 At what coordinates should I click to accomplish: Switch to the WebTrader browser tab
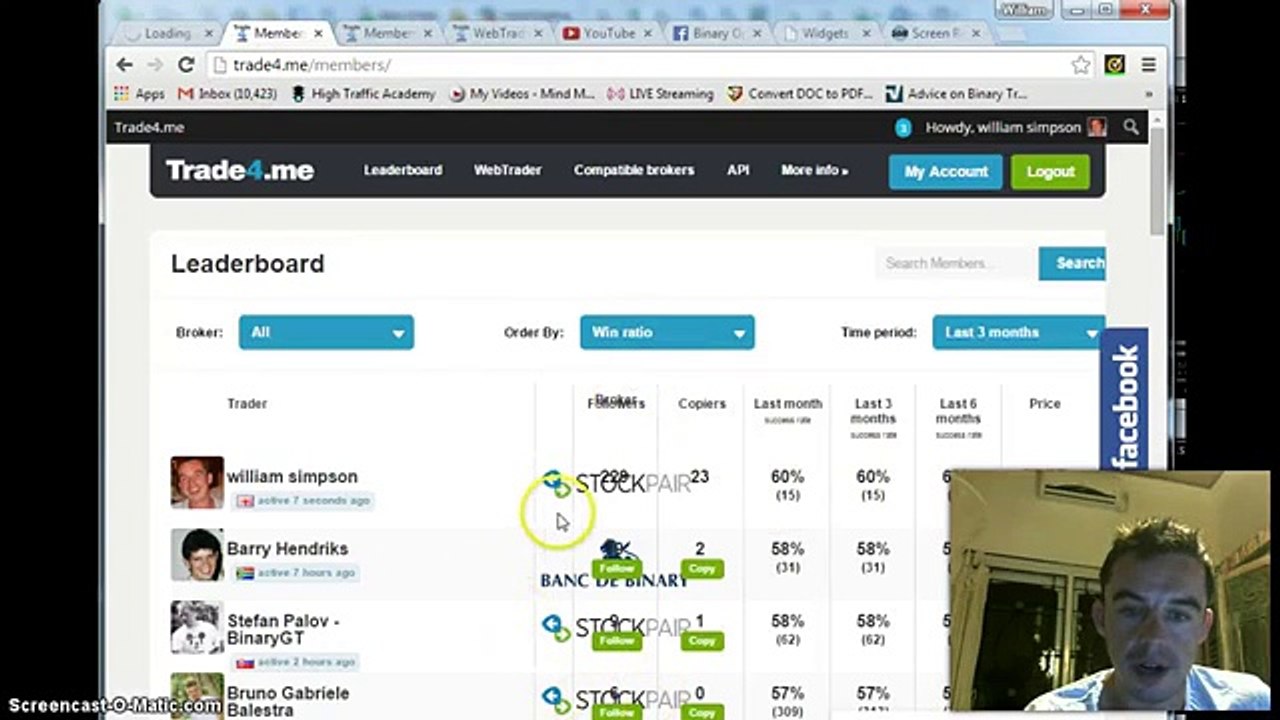point(499,33)
